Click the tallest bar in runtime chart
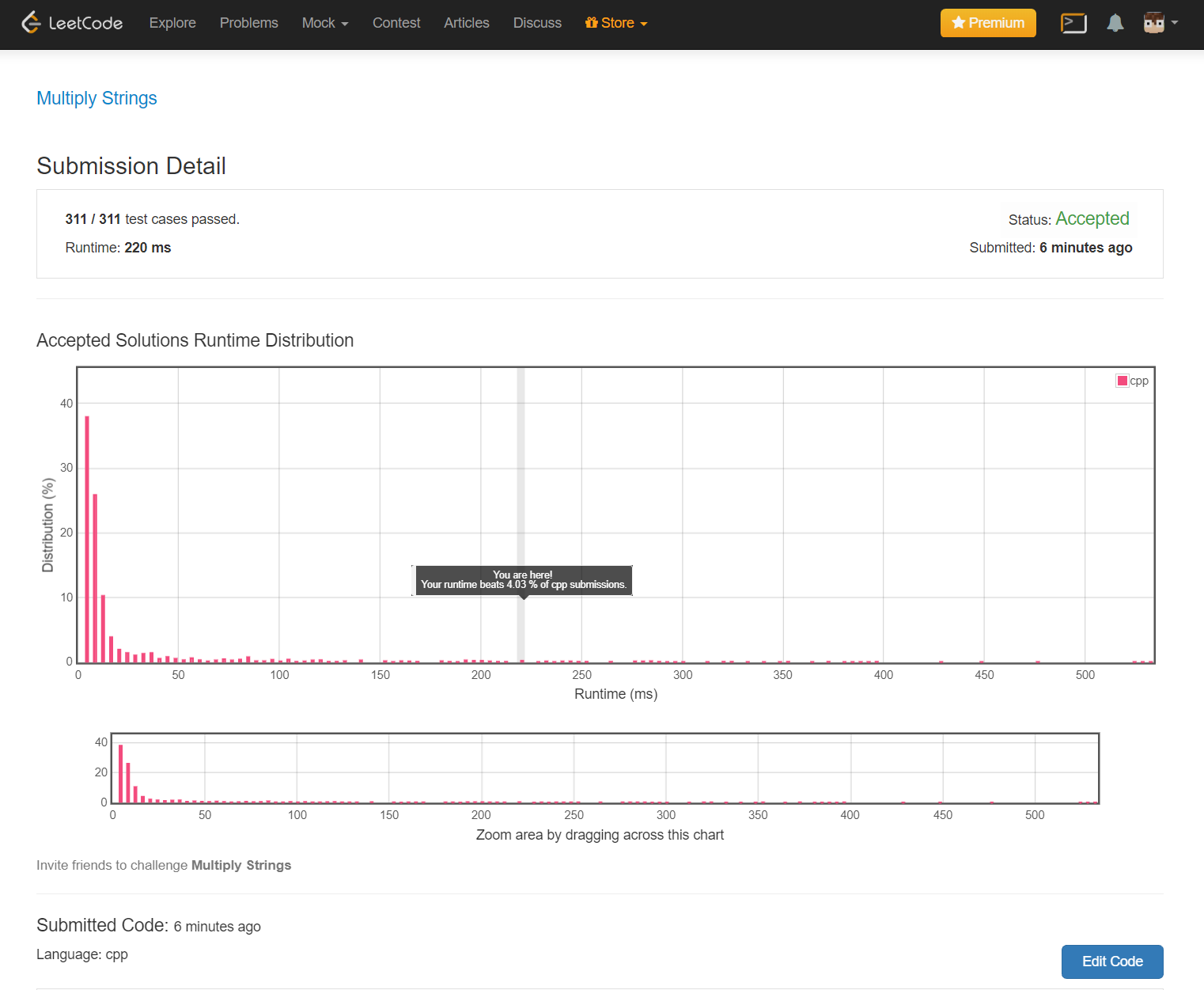Viewport: 1204px width, 990px height. point(87,538)
